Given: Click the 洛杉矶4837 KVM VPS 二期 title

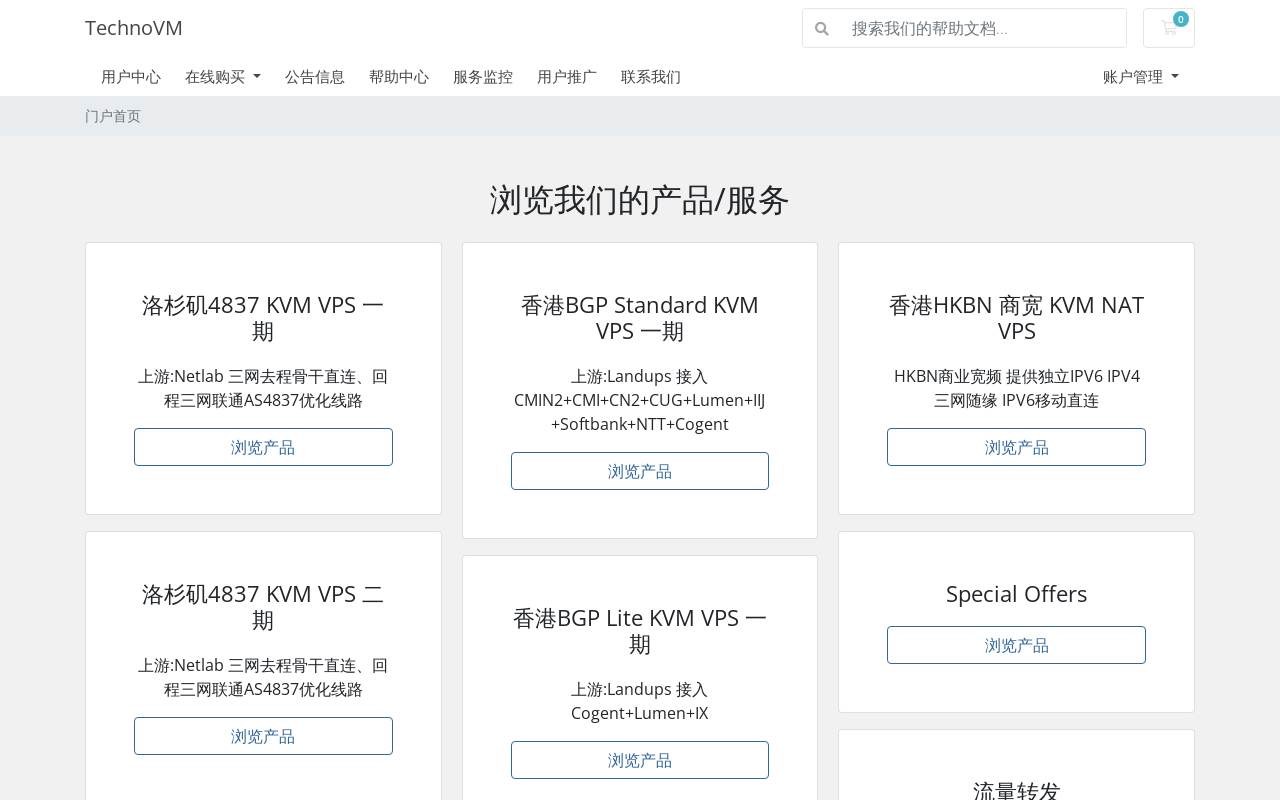Looking at the screenshot, I should 263,607.
